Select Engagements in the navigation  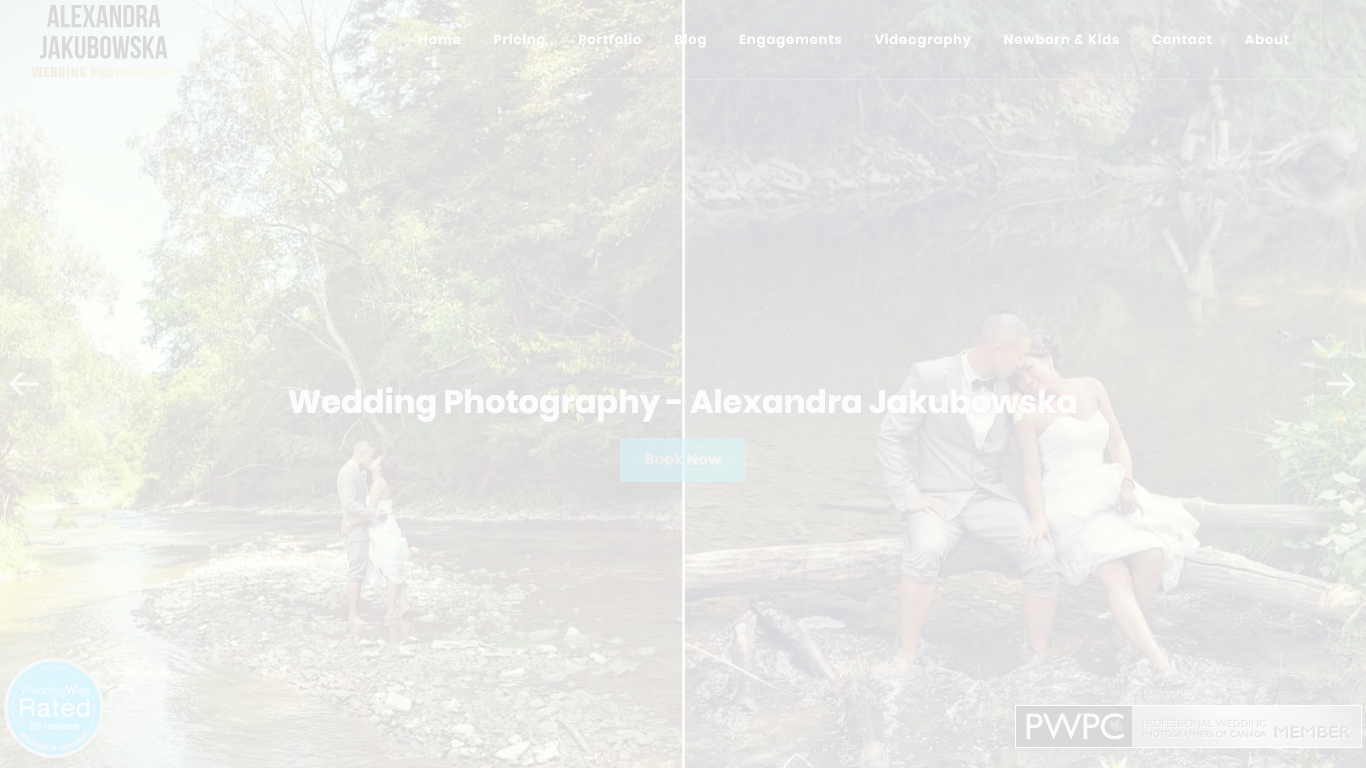click(x=790, y=40)
